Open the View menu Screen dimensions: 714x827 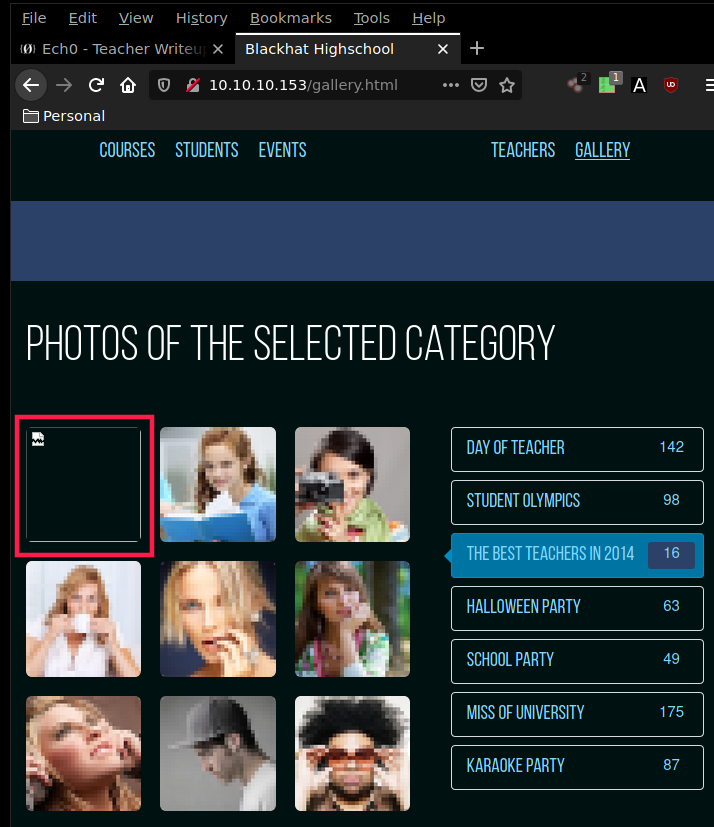pos(136,18)
